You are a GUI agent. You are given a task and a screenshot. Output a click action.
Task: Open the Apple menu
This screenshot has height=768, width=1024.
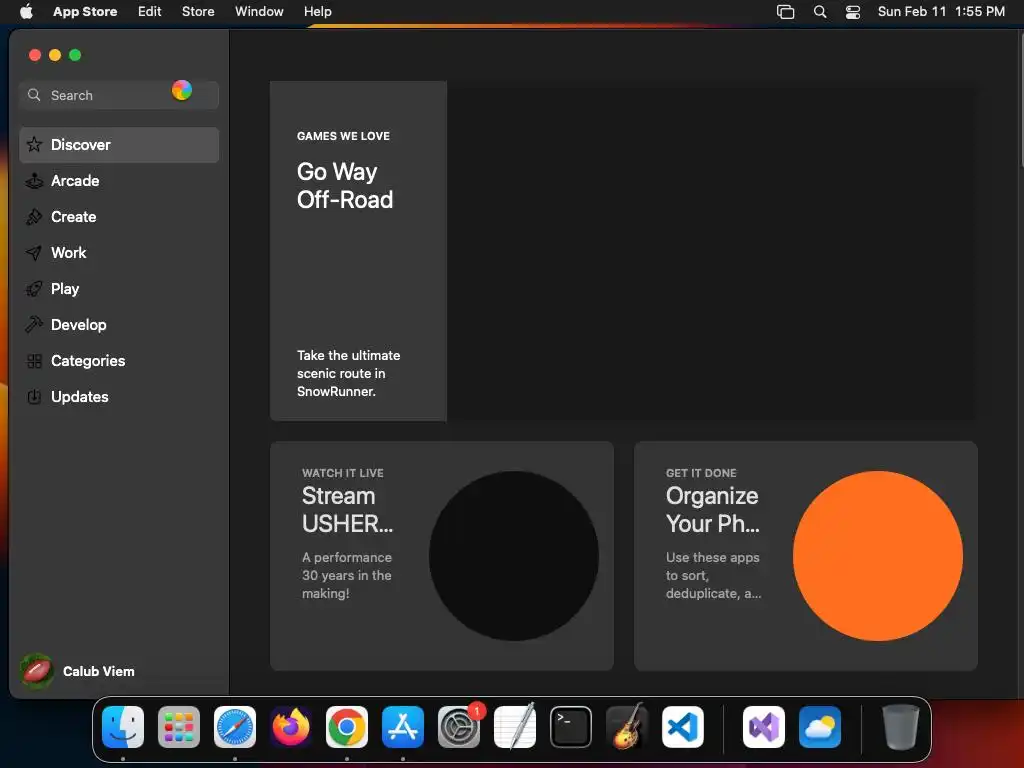(x=26, y=11)
